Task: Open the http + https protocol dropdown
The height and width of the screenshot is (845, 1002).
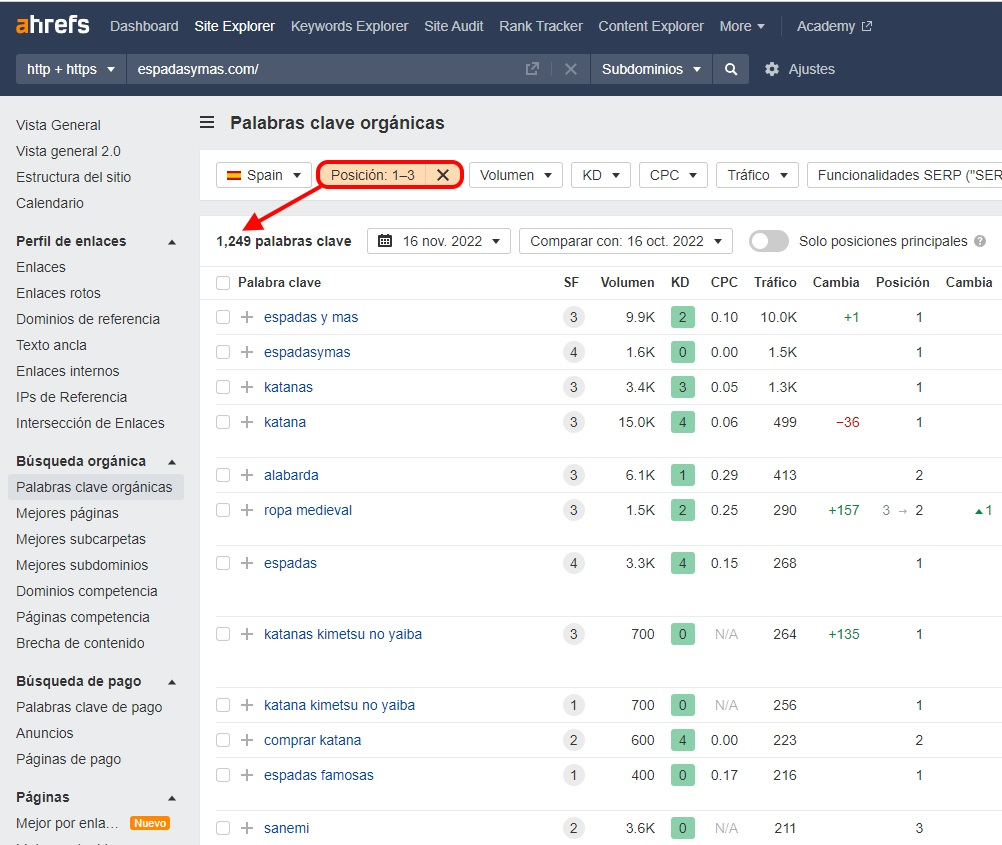Action: tap(71, 69)
